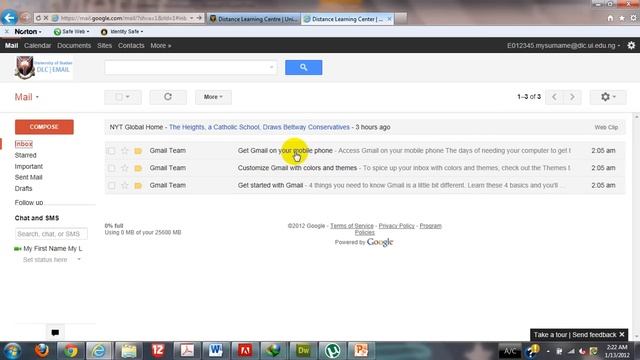
Task: Open uTorrent from the taskbar
Action: (x=332, y=351)
